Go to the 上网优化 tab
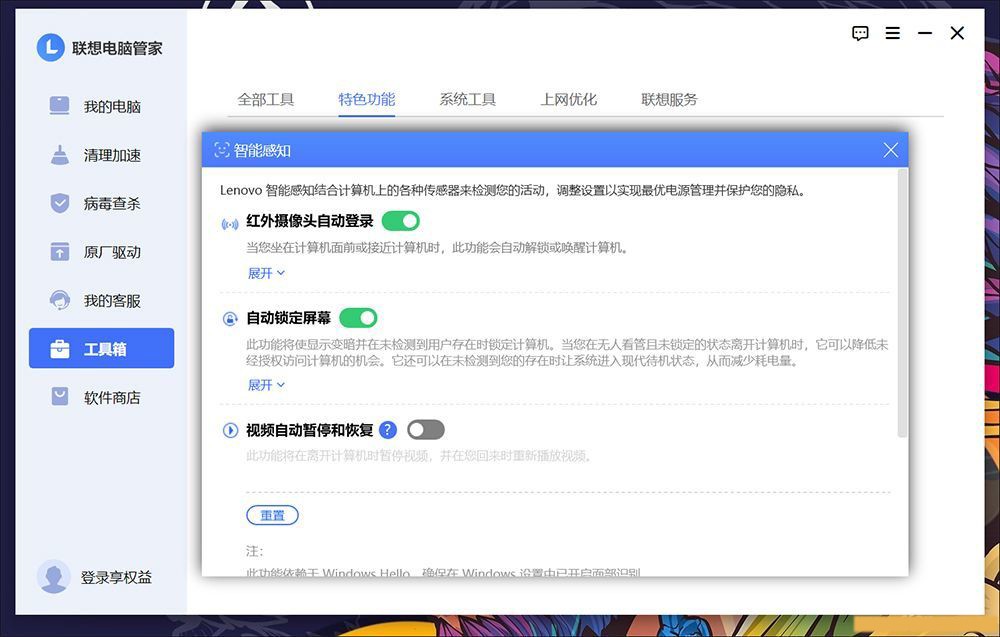Image resolution: width=1000 pixels, height=637 pixels. (x=568, y=99)
